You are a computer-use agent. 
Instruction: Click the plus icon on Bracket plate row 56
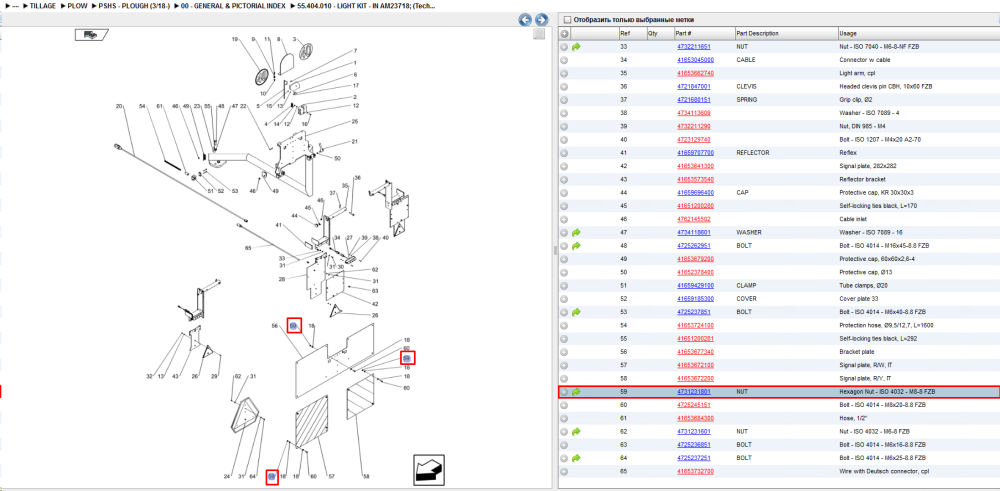[564, 351]
